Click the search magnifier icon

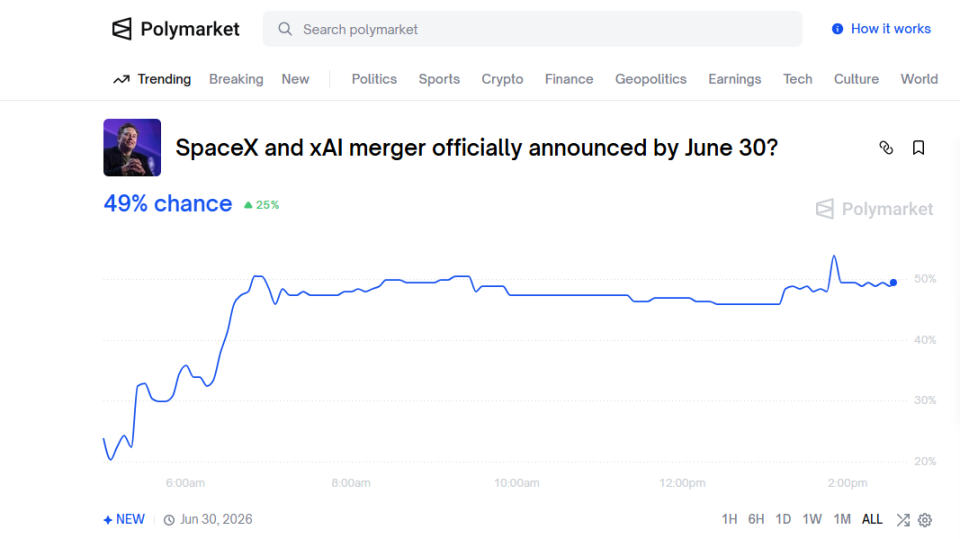(x=286, y=29)
